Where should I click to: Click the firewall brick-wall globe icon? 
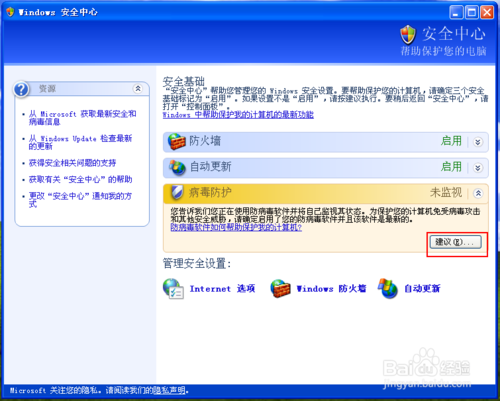click(x=176, y=142)
